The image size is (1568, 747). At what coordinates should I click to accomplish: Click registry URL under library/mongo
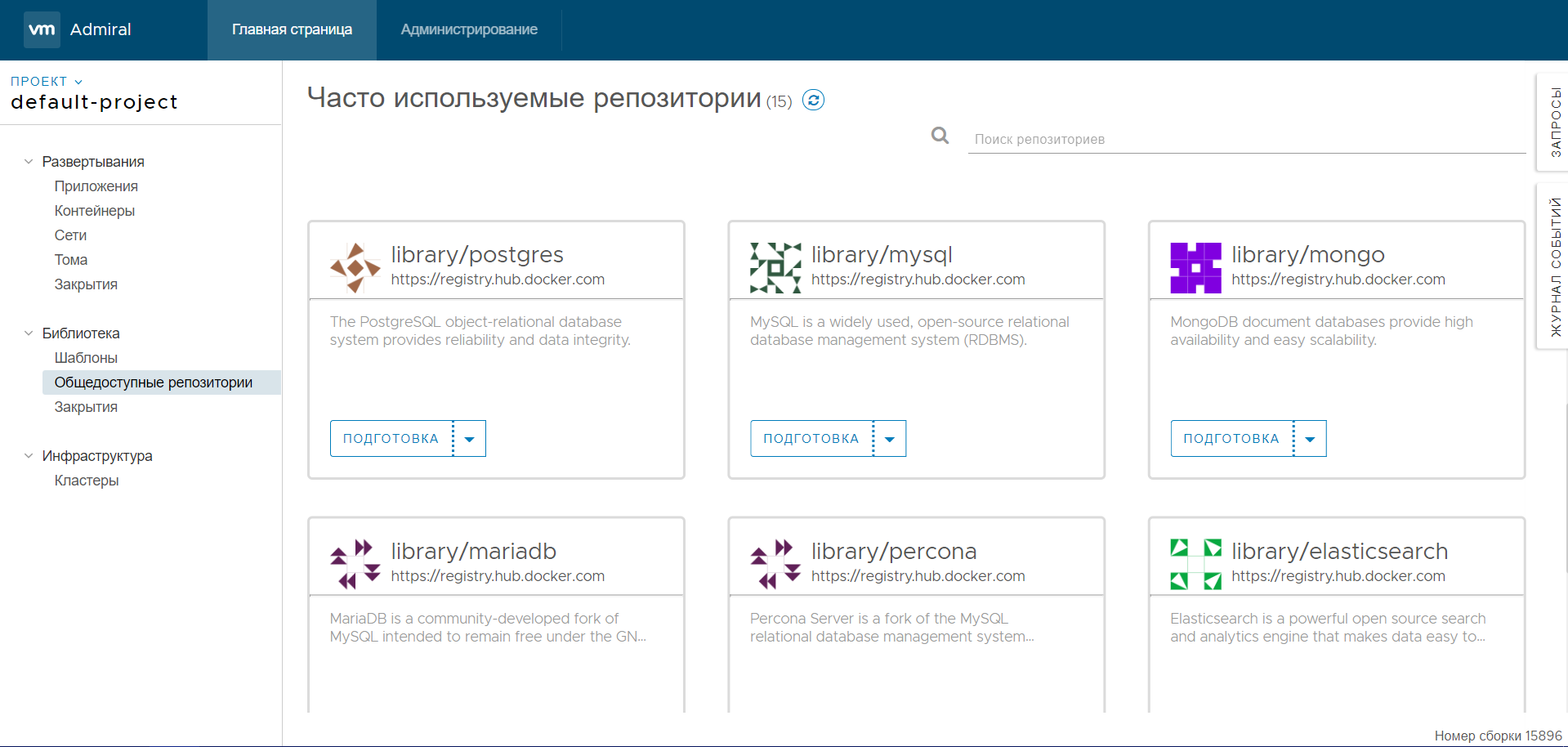tap(1338, 280)
